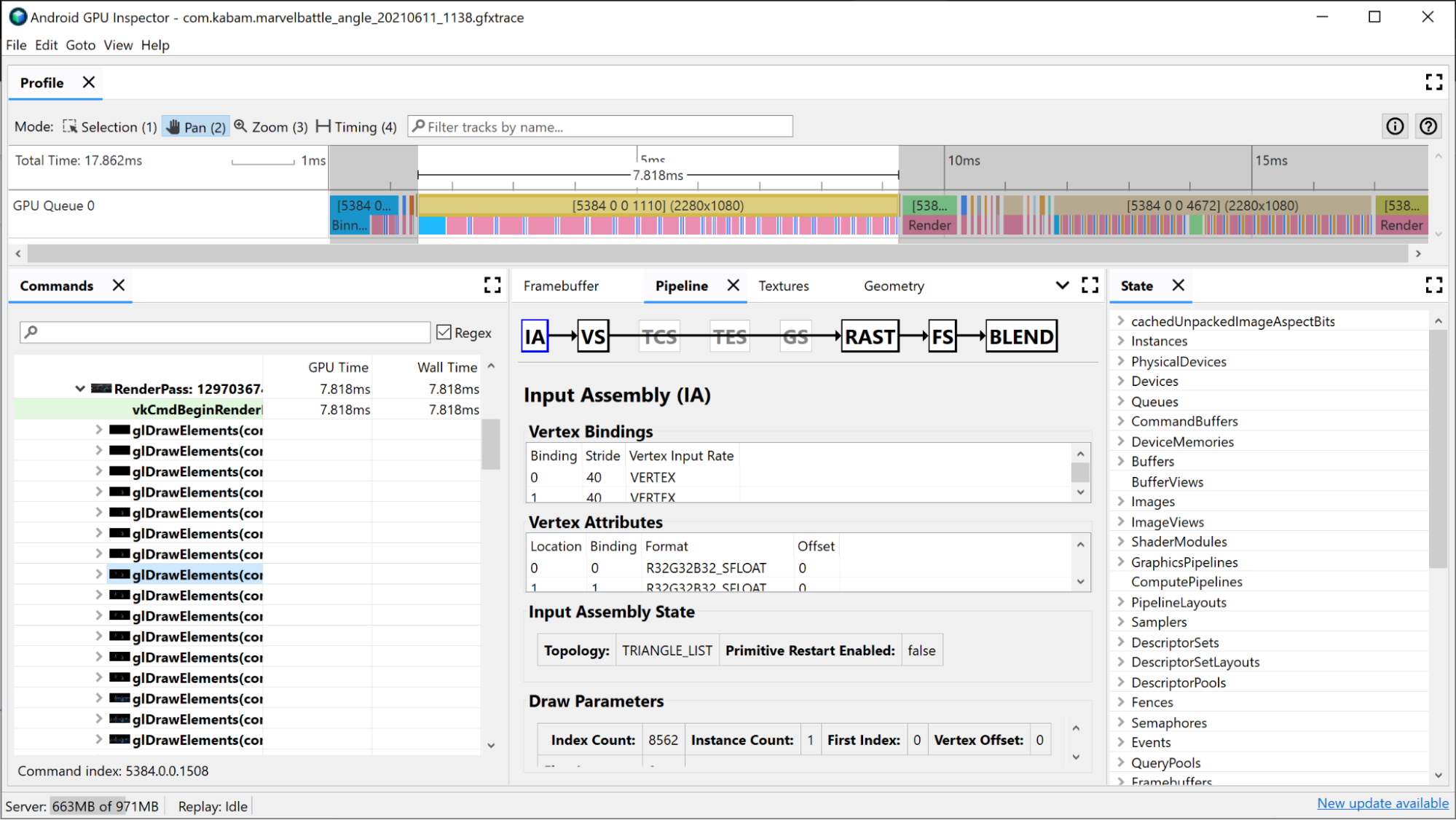Screen dimensions: 1456x820
Task: Switch to the Geometry tab
Action: [x=894, y=285]
